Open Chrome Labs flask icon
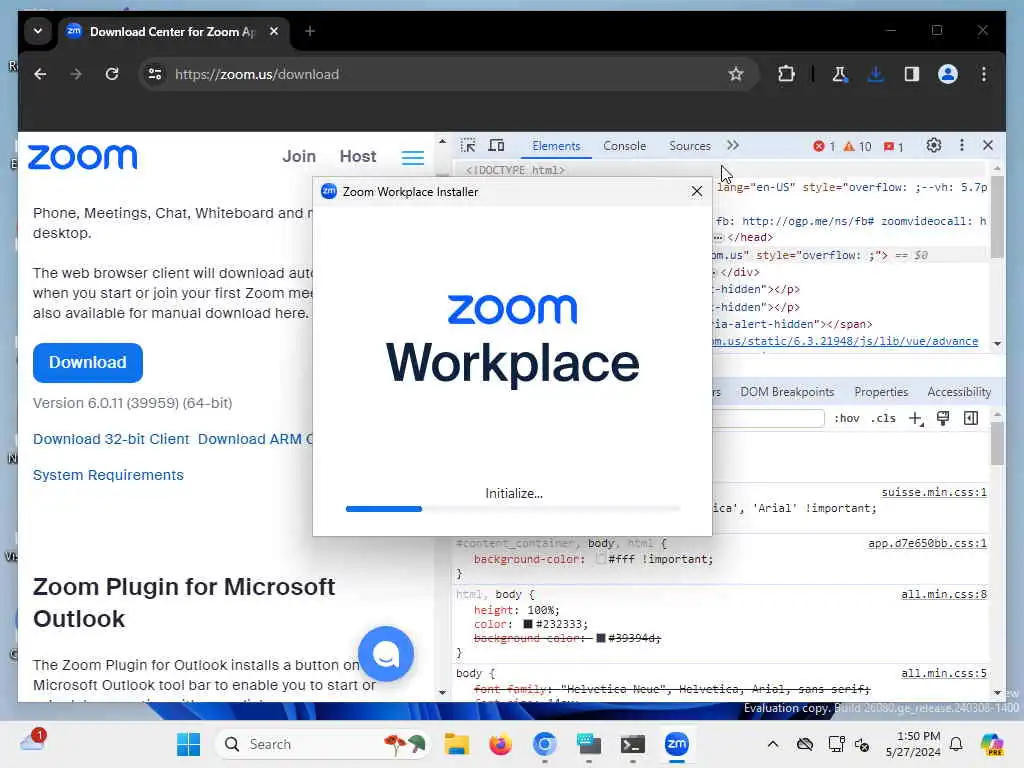 [x=839, y=74]
